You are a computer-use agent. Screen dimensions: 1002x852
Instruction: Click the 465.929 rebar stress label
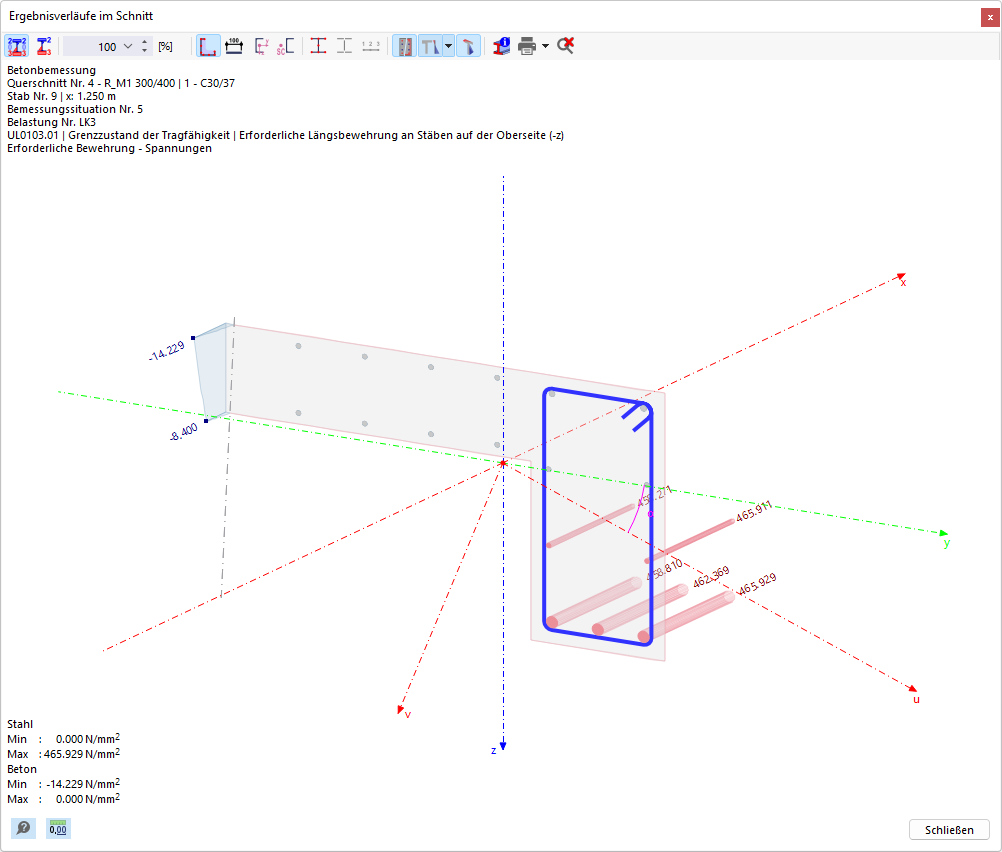click(758, 584)
